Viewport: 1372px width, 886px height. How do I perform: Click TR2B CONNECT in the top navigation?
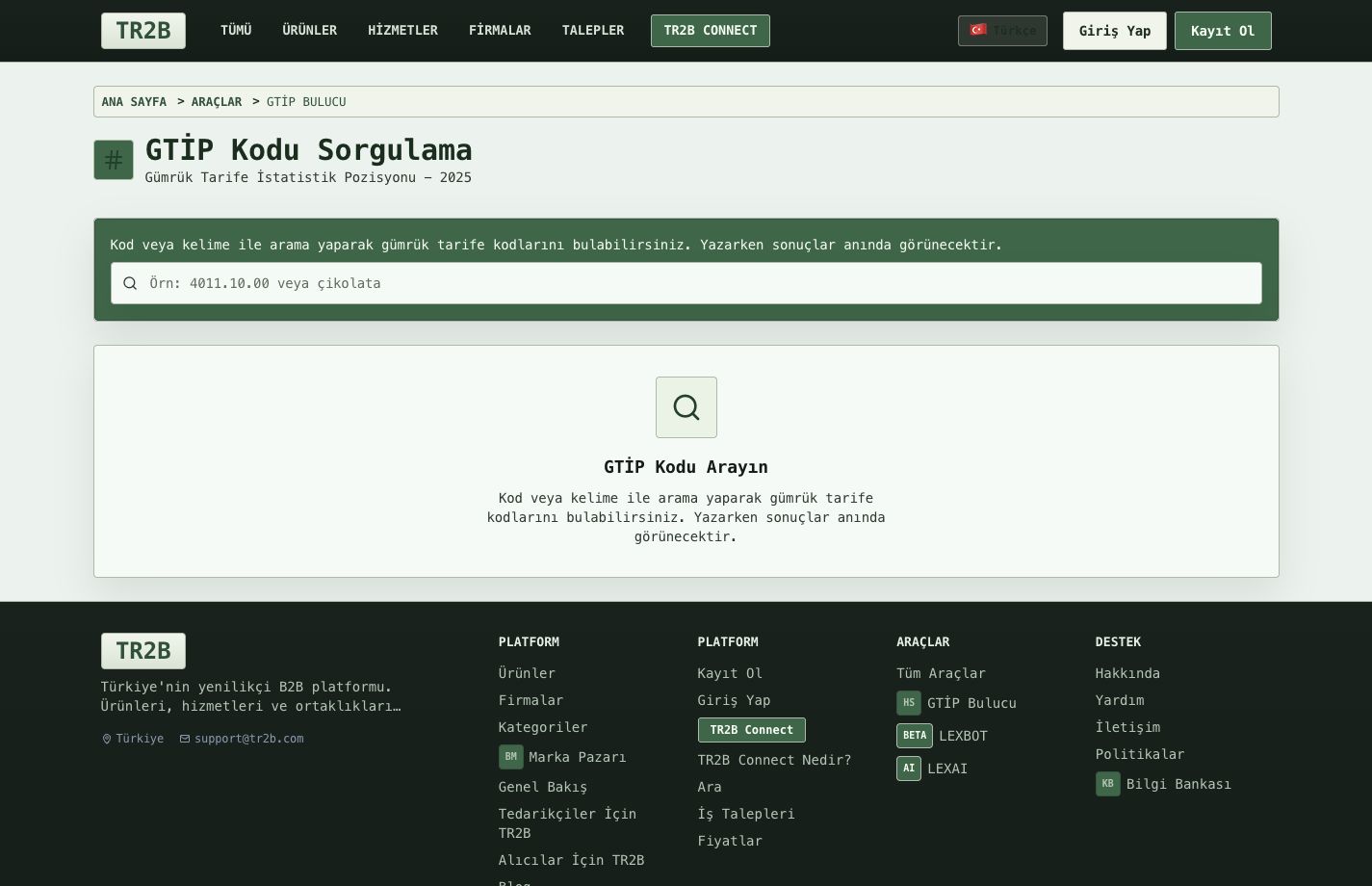tap(711, 31)
